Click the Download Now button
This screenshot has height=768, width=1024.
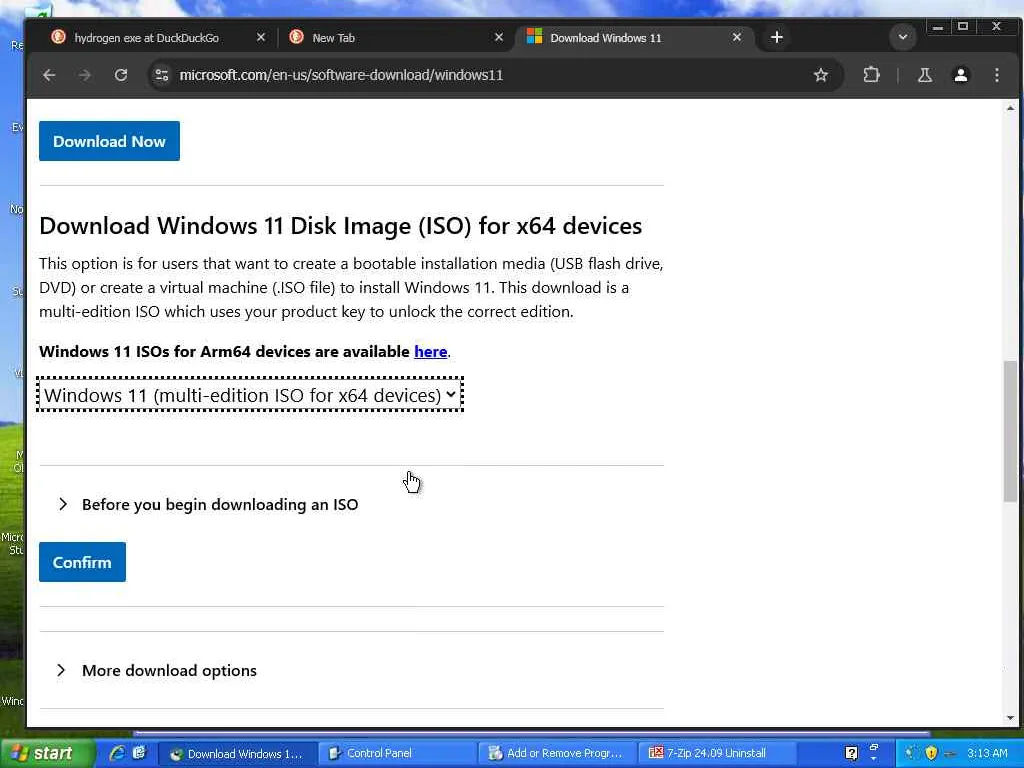(x=109, y=141)
